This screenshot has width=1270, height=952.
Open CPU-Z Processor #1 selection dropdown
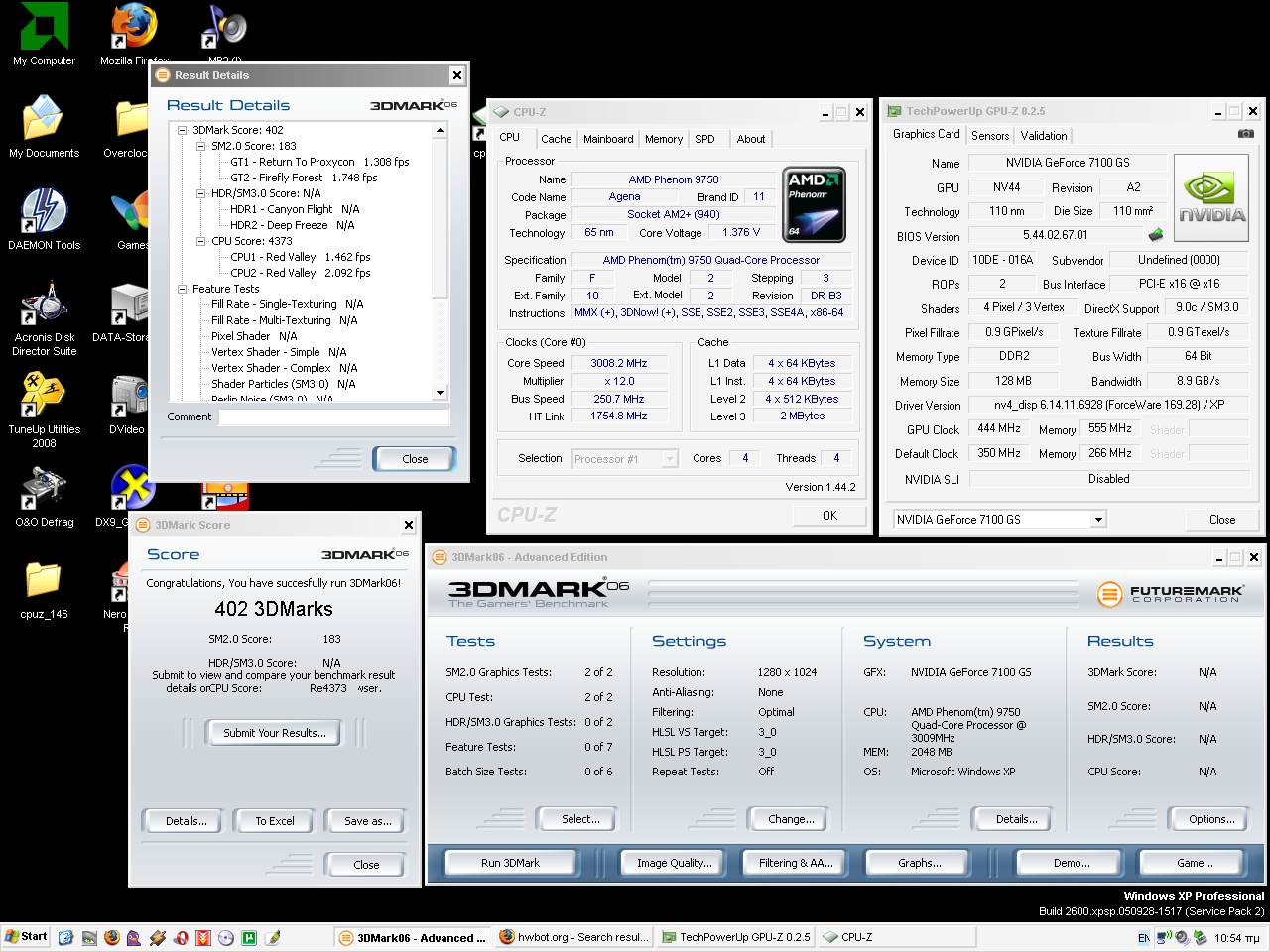(x=670, y=458)
